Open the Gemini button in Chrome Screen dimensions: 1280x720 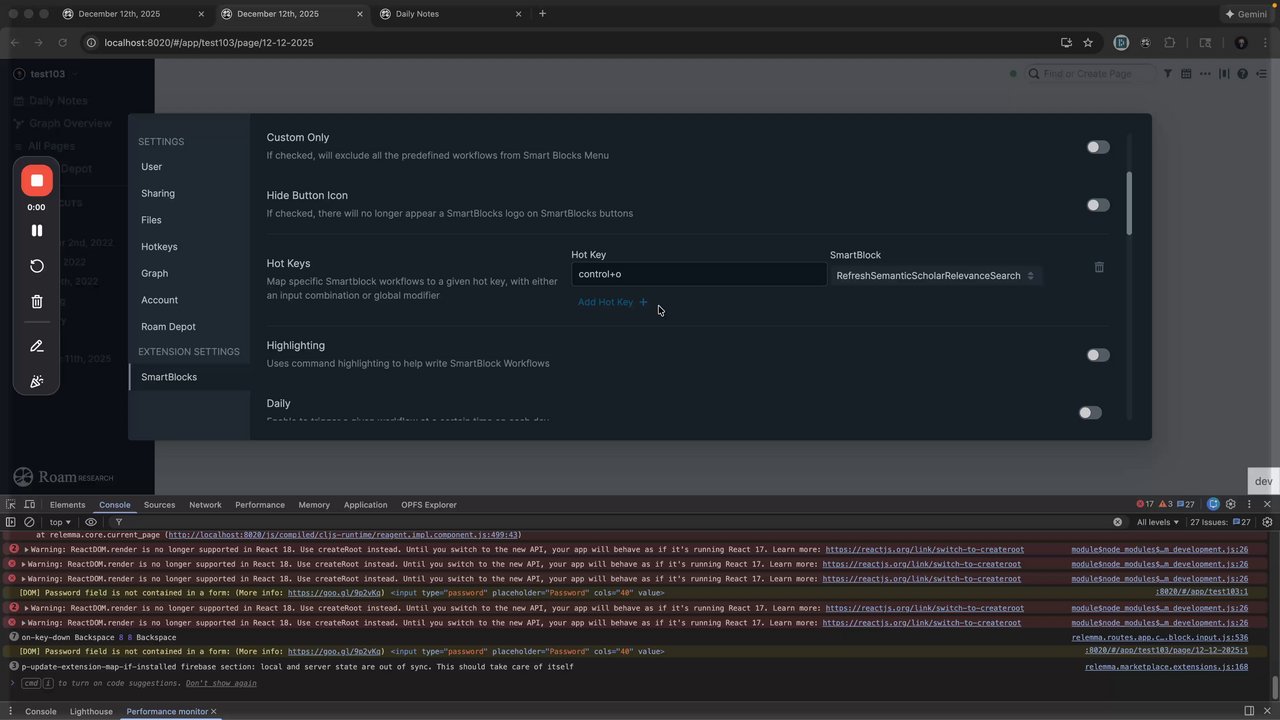click(1246, 14)
